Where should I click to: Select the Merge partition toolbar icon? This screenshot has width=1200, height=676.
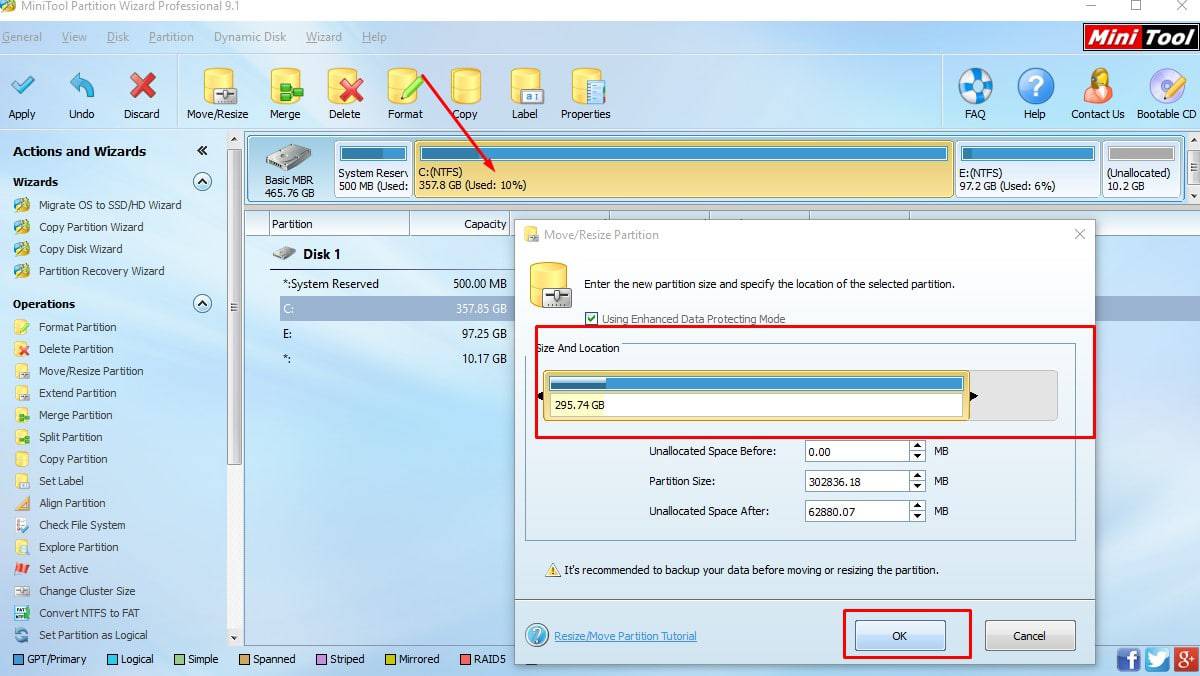[x=285, y=87]
